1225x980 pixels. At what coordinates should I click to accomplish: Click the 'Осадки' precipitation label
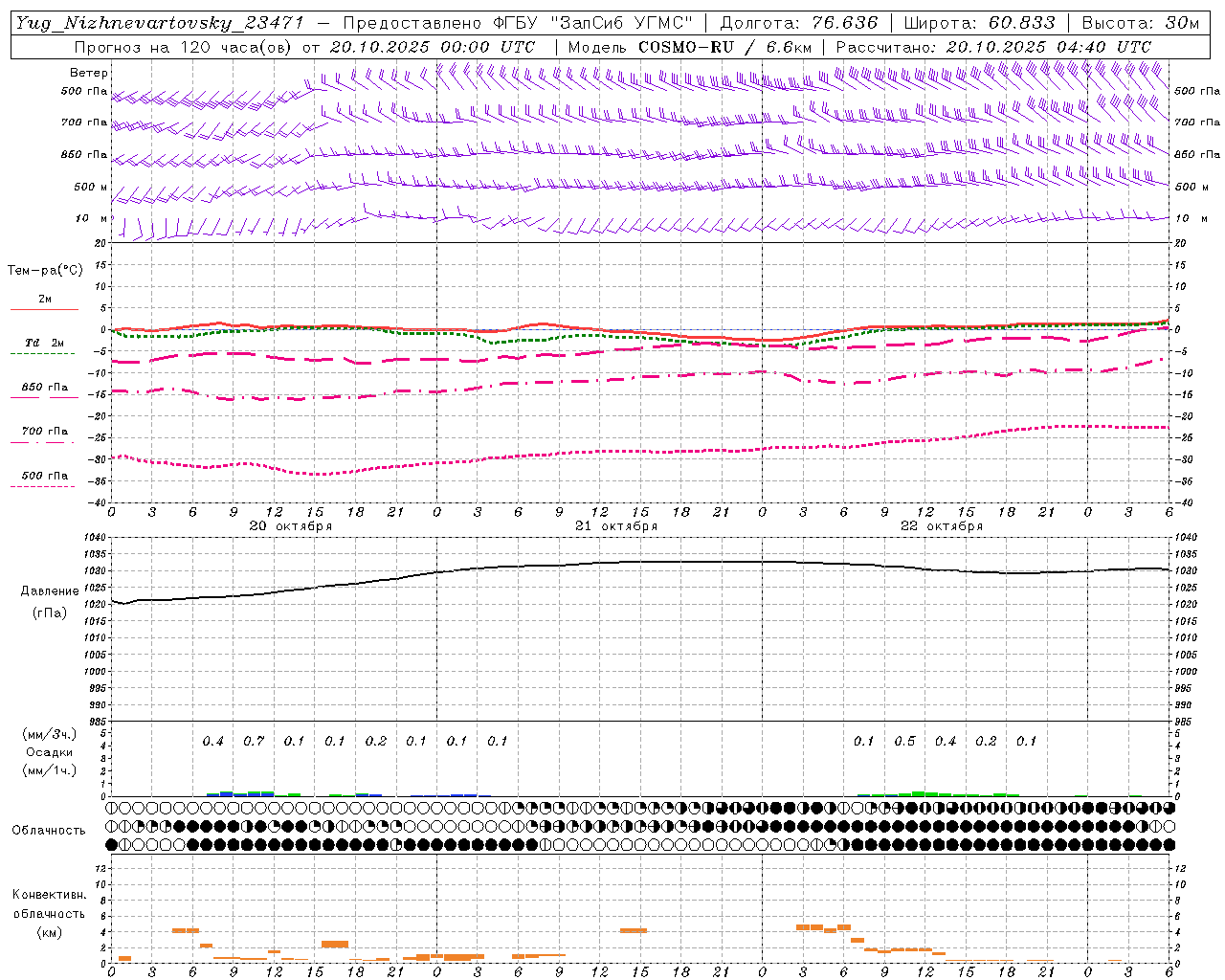[50, 752]
